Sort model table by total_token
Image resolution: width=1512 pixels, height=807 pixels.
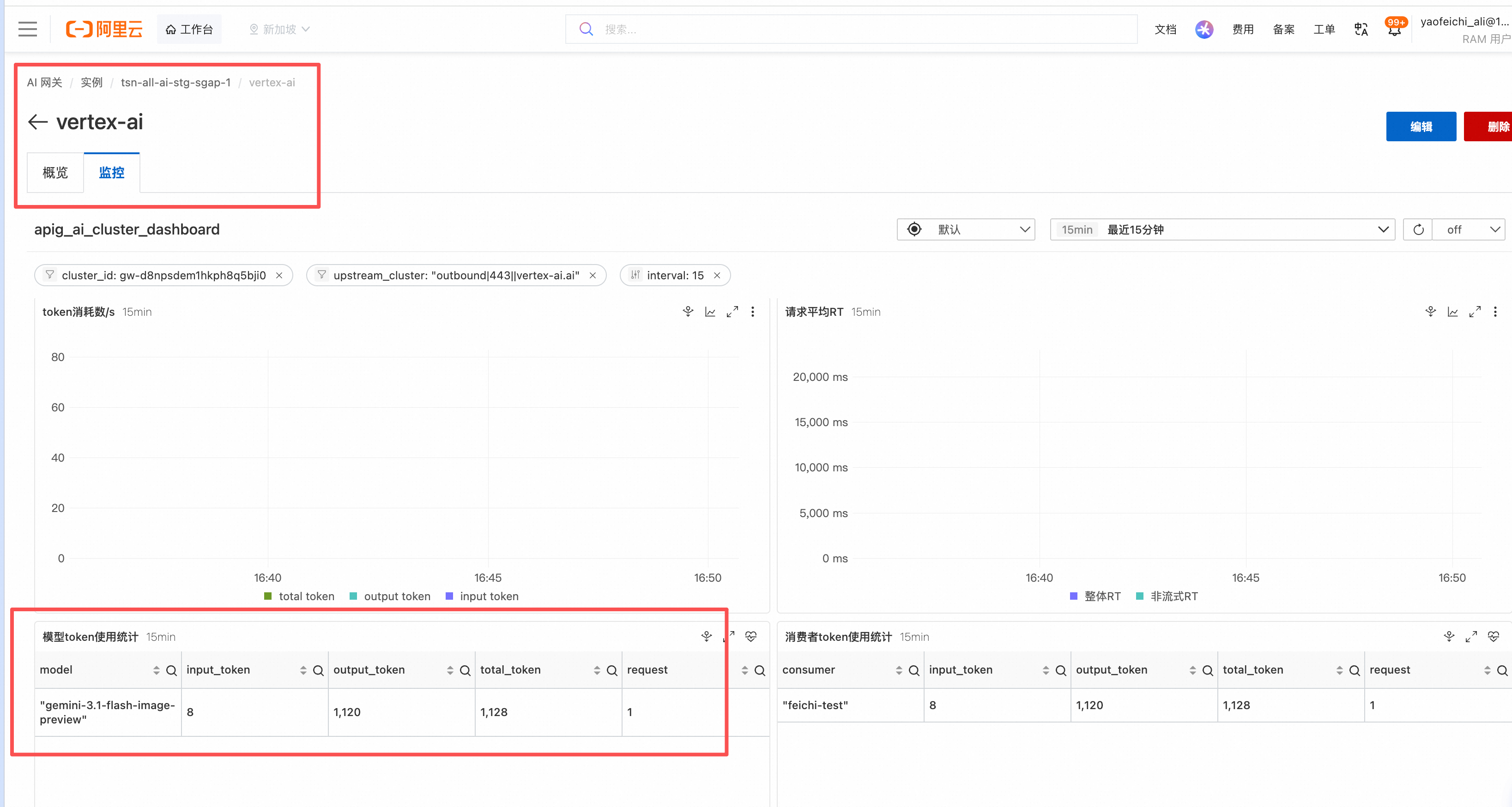click(596, 670)
